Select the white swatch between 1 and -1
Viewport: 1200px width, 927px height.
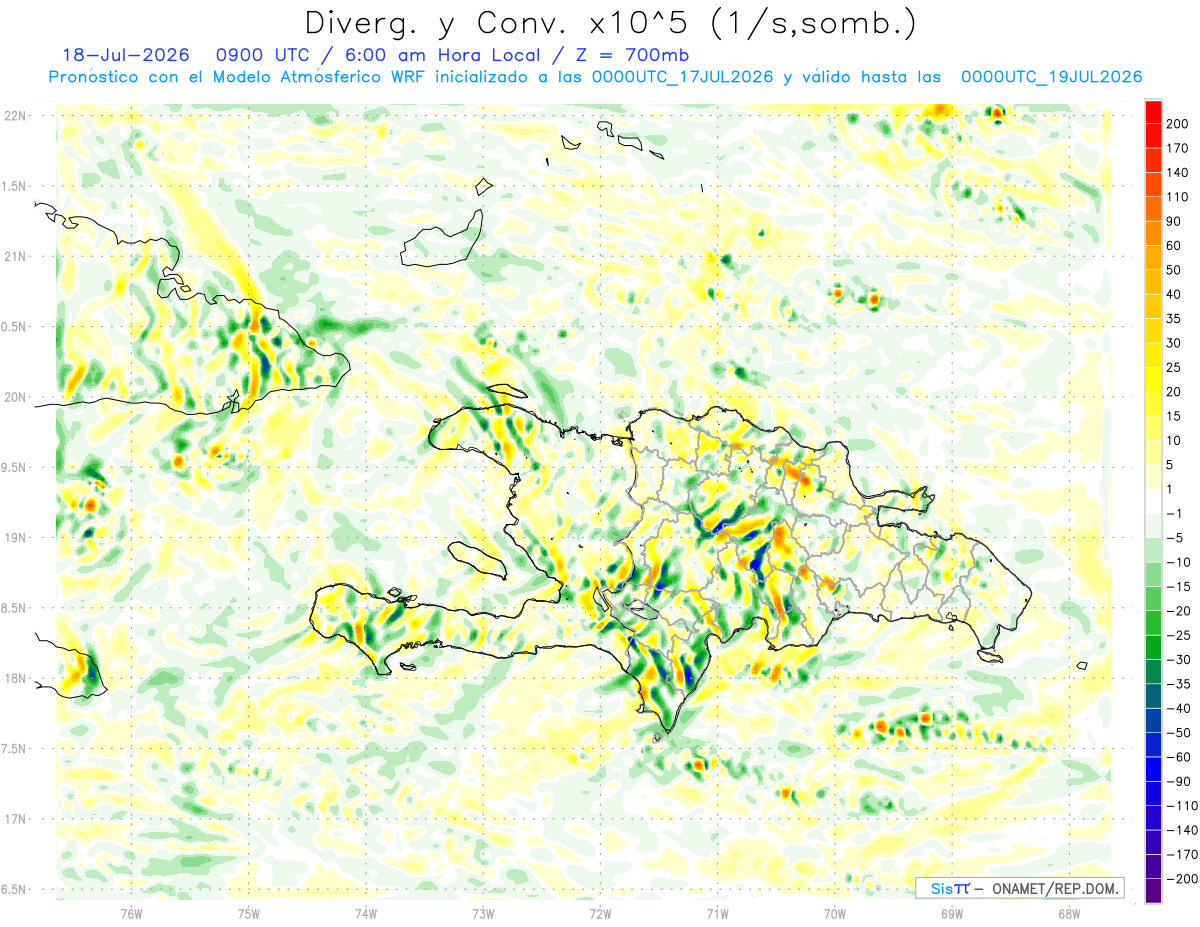(x=1153, y=501)
